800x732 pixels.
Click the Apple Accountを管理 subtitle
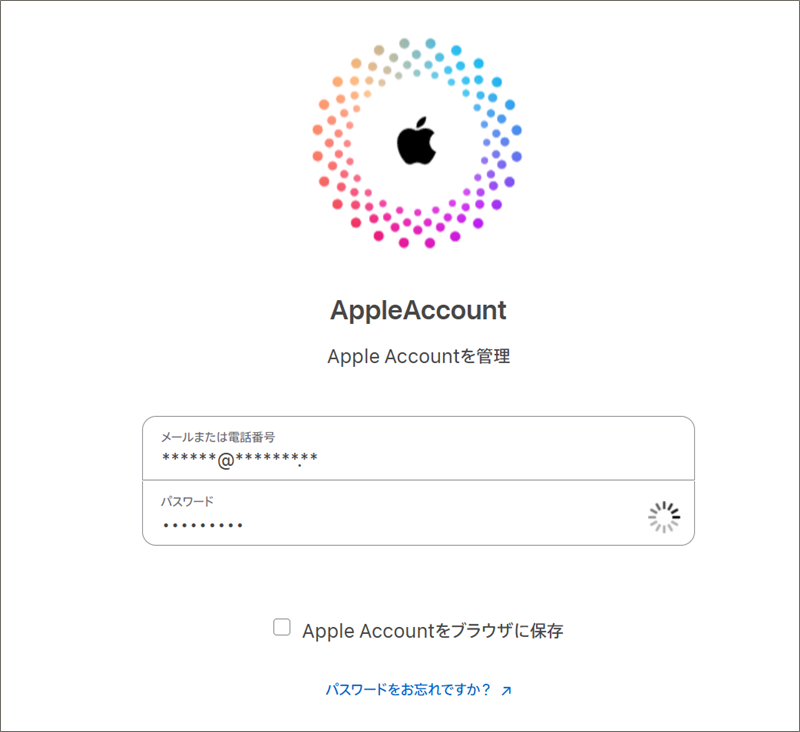[x=418, y=356]
